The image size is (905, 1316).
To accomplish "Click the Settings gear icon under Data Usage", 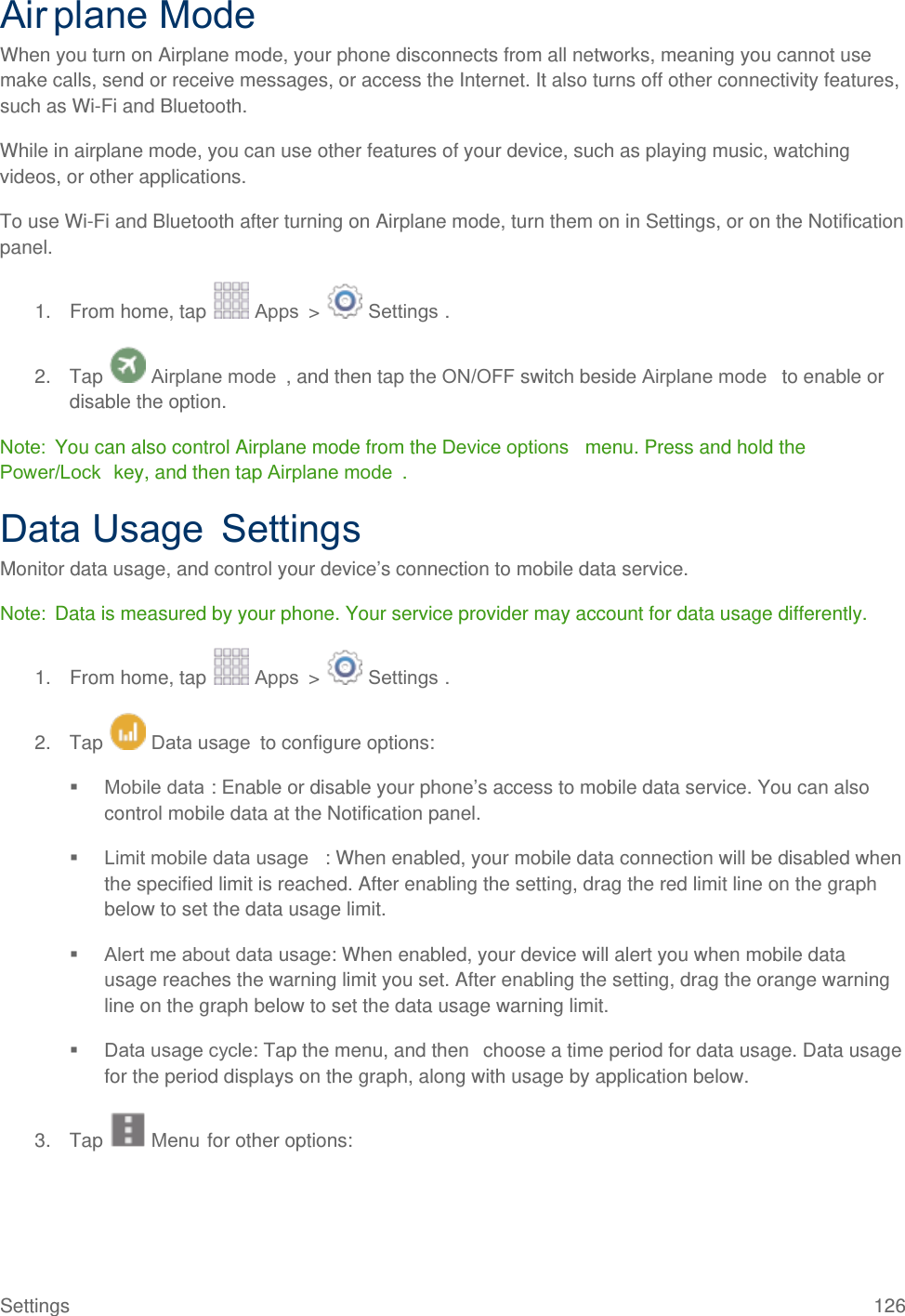I will 345,667.
